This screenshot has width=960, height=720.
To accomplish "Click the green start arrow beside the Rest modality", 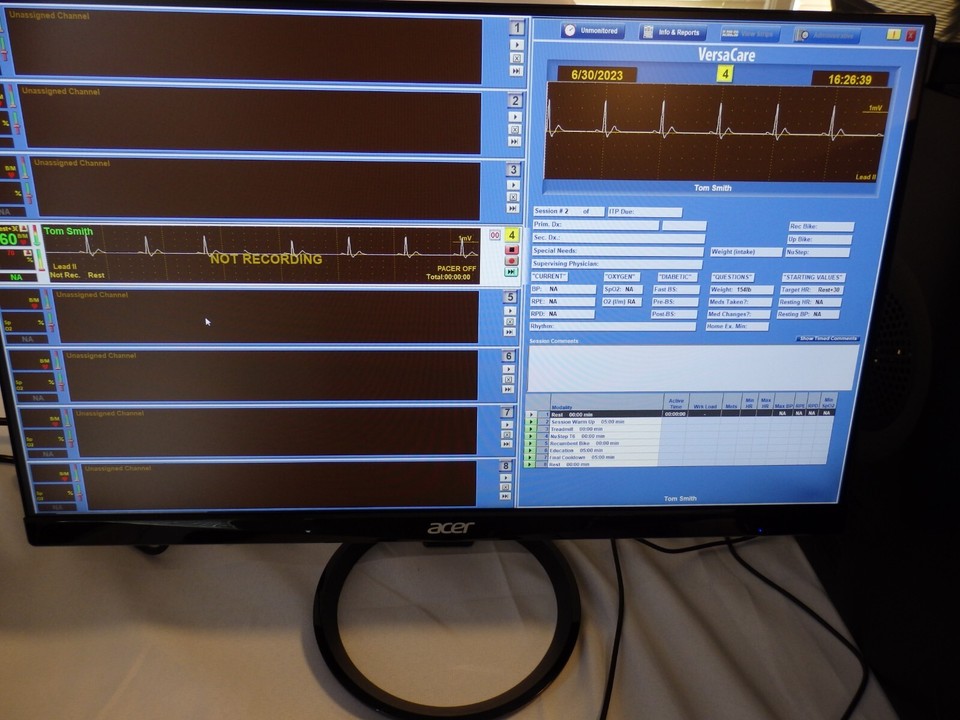I will (532, 412).
